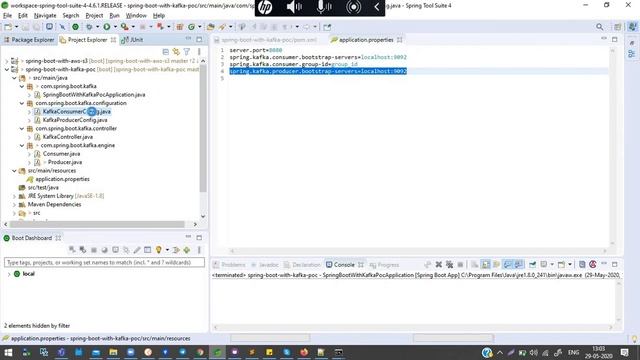Collapse the src/main/java folder
The height and width of the screenshot is (360, 640).
point(14,78)
